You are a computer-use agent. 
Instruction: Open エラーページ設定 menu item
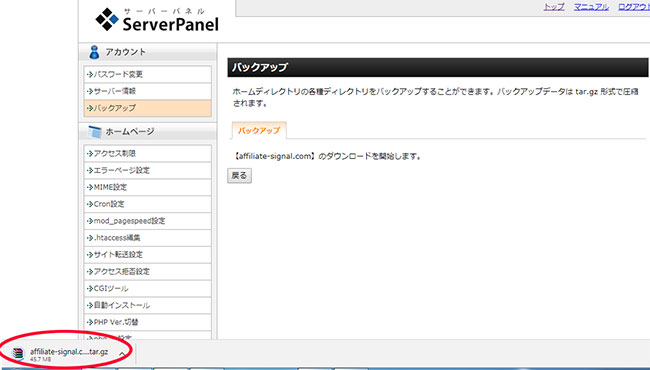pyautogui.click(x=148, y=171)
